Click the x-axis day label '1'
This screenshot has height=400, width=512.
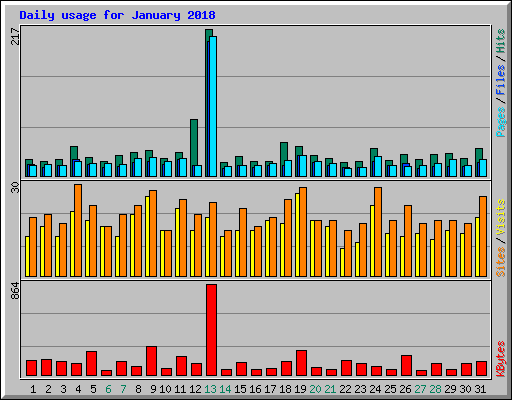point(33,389)
